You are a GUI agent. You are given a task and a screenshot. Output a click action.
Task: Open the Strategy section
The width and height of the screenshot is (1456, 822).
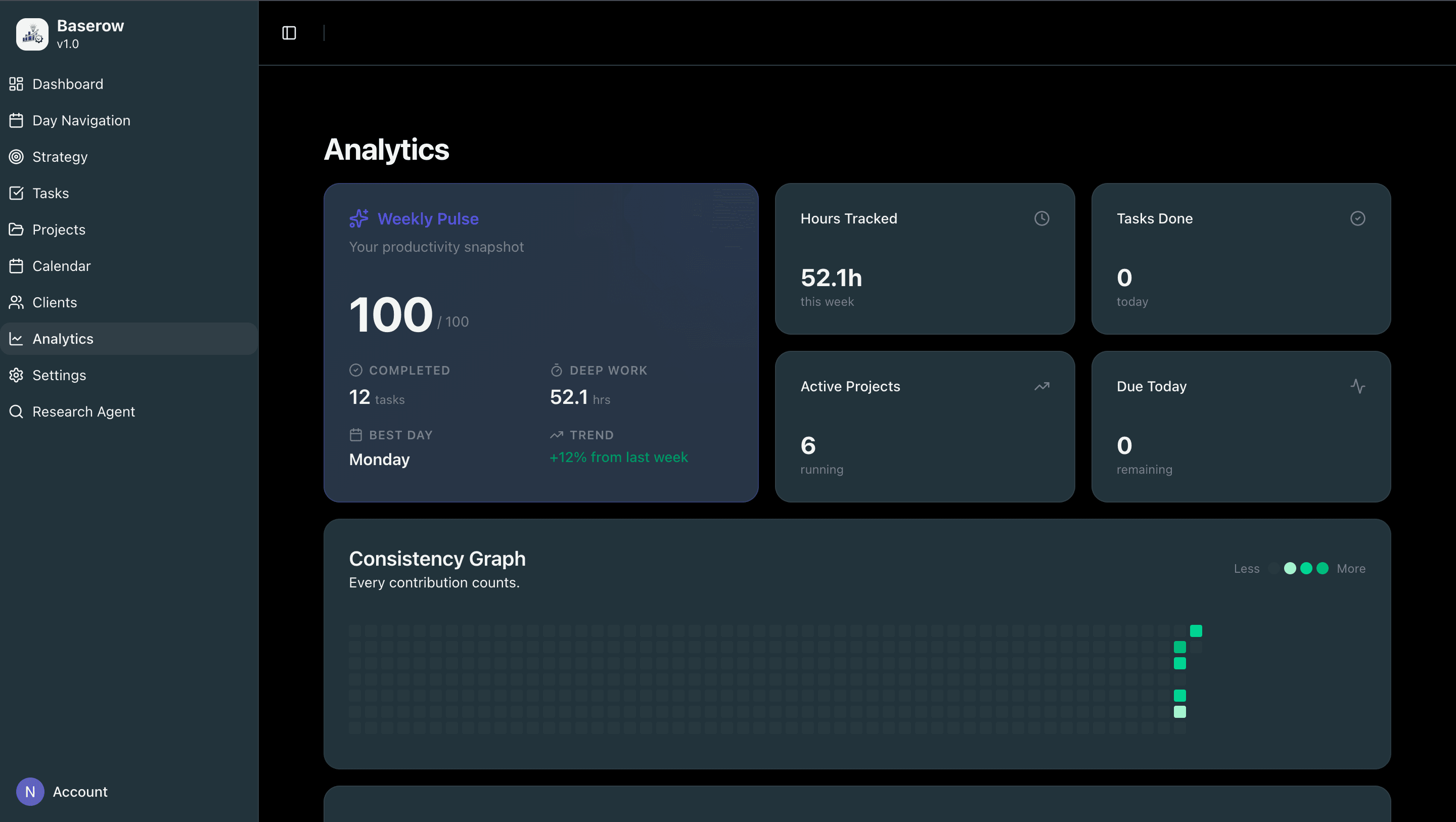(x=60, y=157)
